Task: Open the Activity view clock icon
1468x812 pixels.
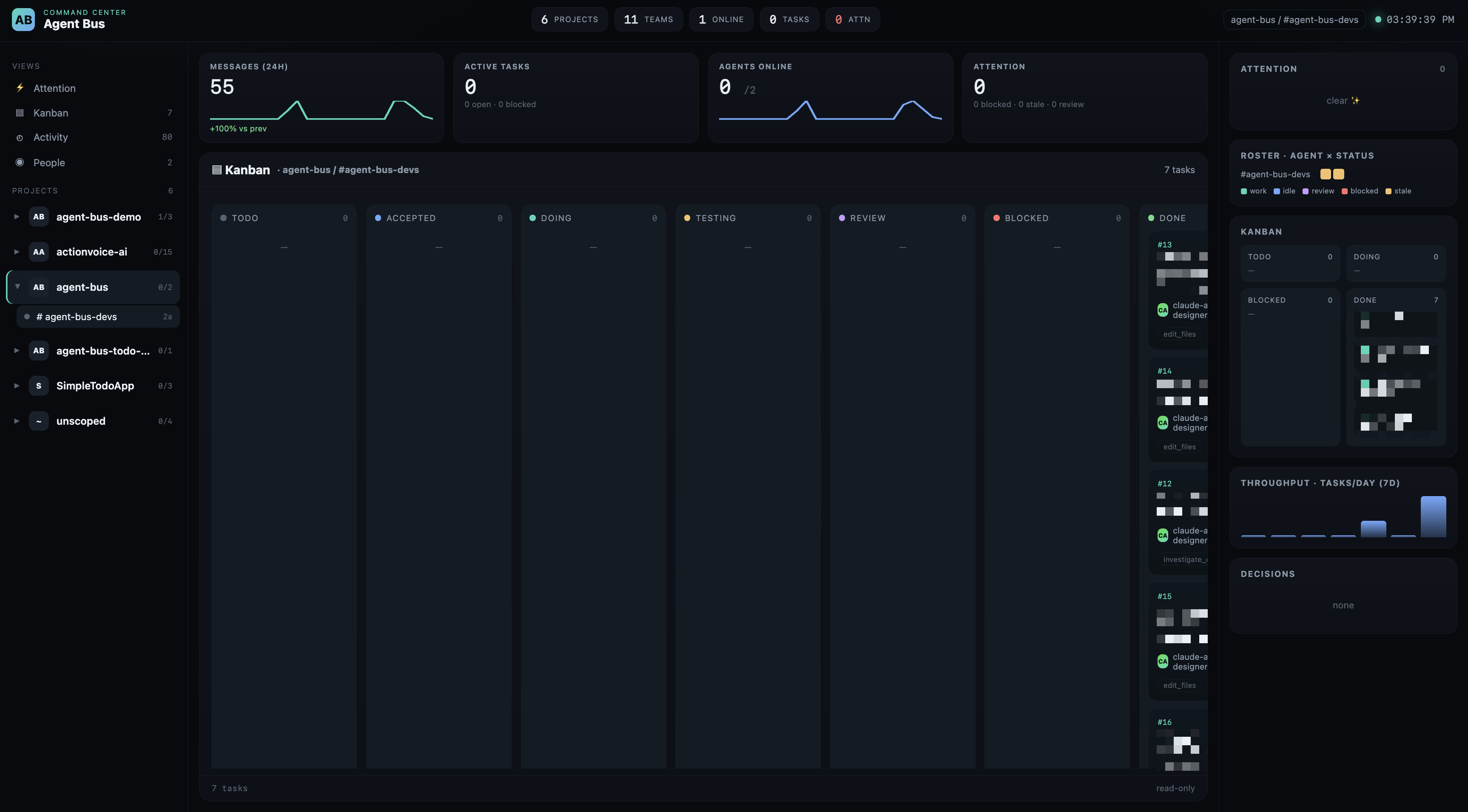Action: (x=20, y=137)
